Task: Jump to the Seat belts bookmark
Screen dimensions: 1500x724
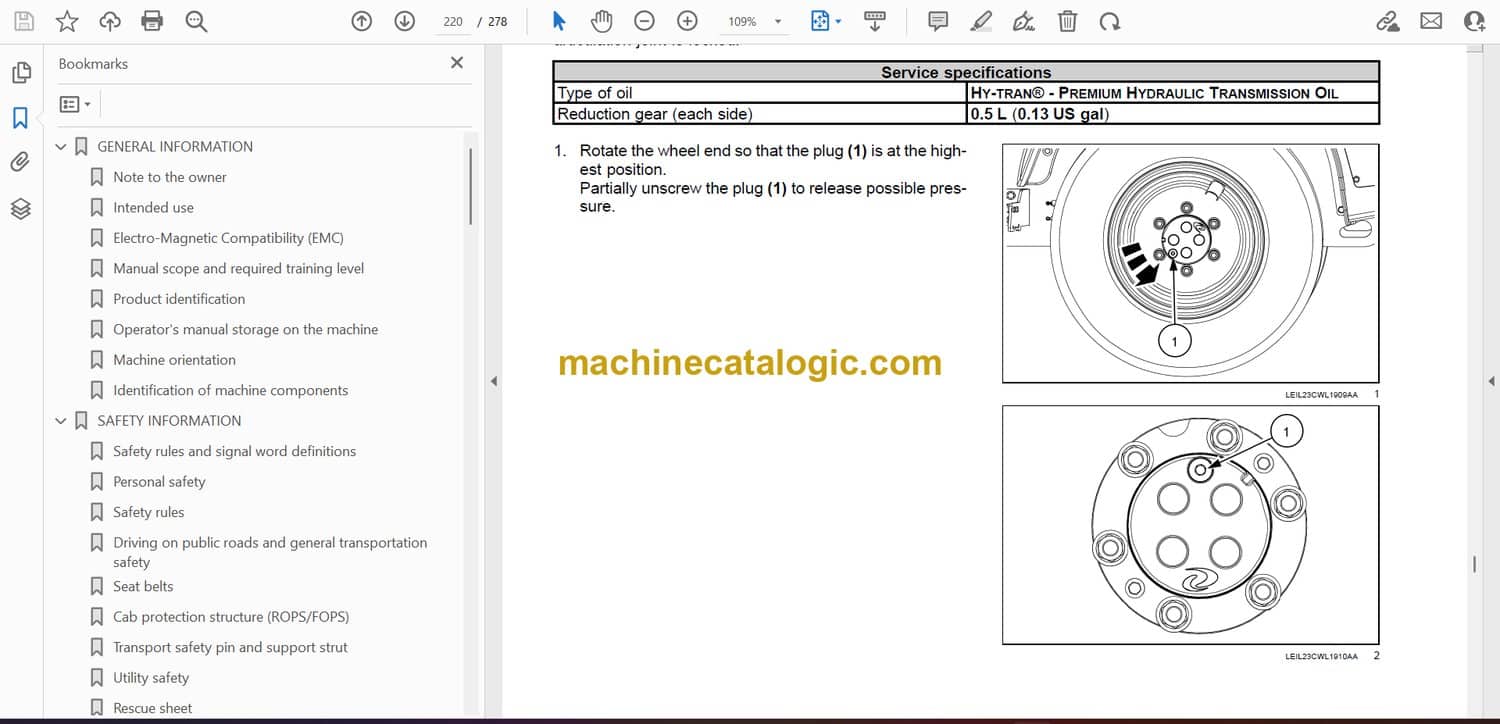Action: (x=143, y=587)
